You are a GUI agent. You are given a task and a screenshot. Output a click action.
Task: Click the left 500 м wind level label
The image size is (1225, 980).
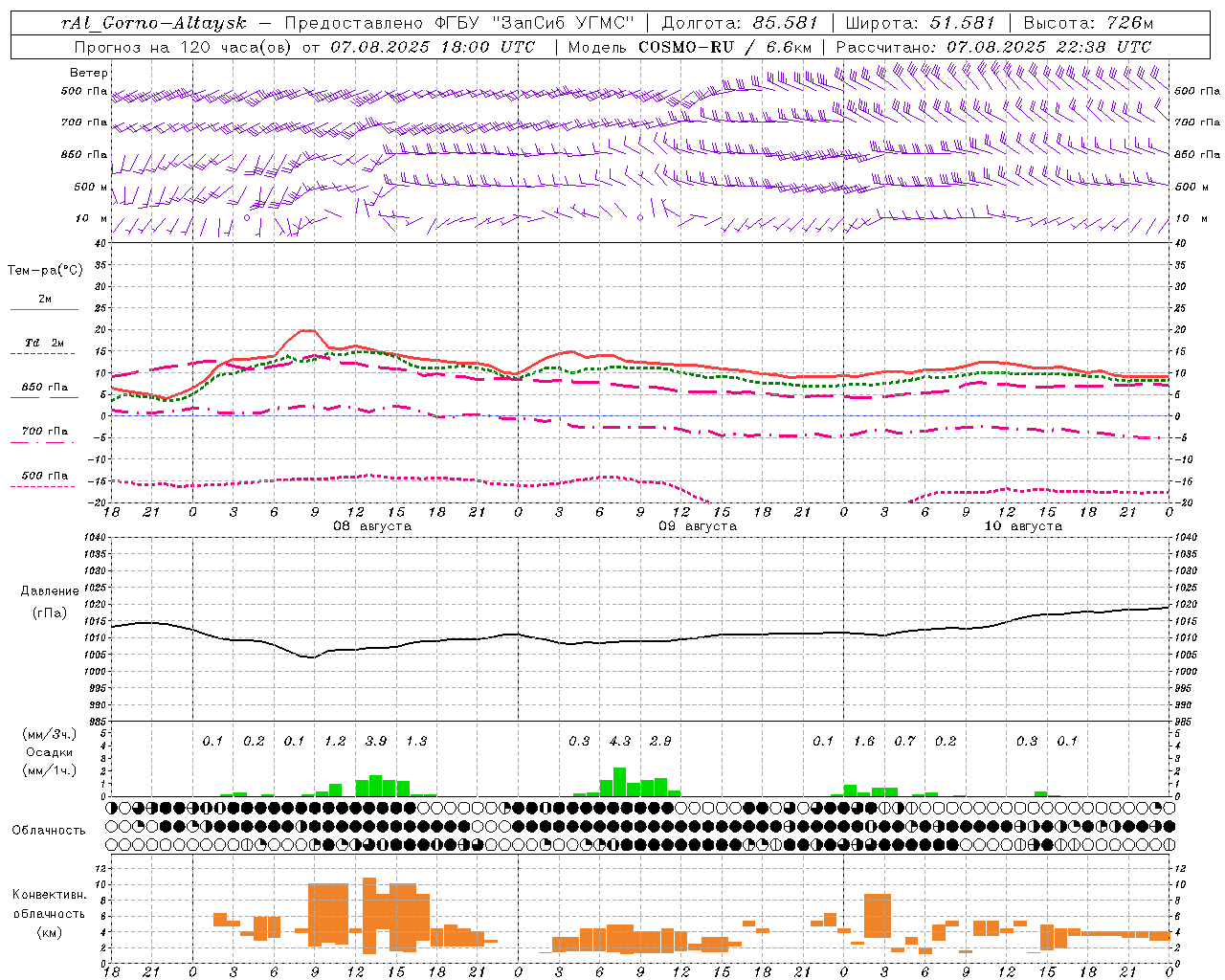point(91,188)
